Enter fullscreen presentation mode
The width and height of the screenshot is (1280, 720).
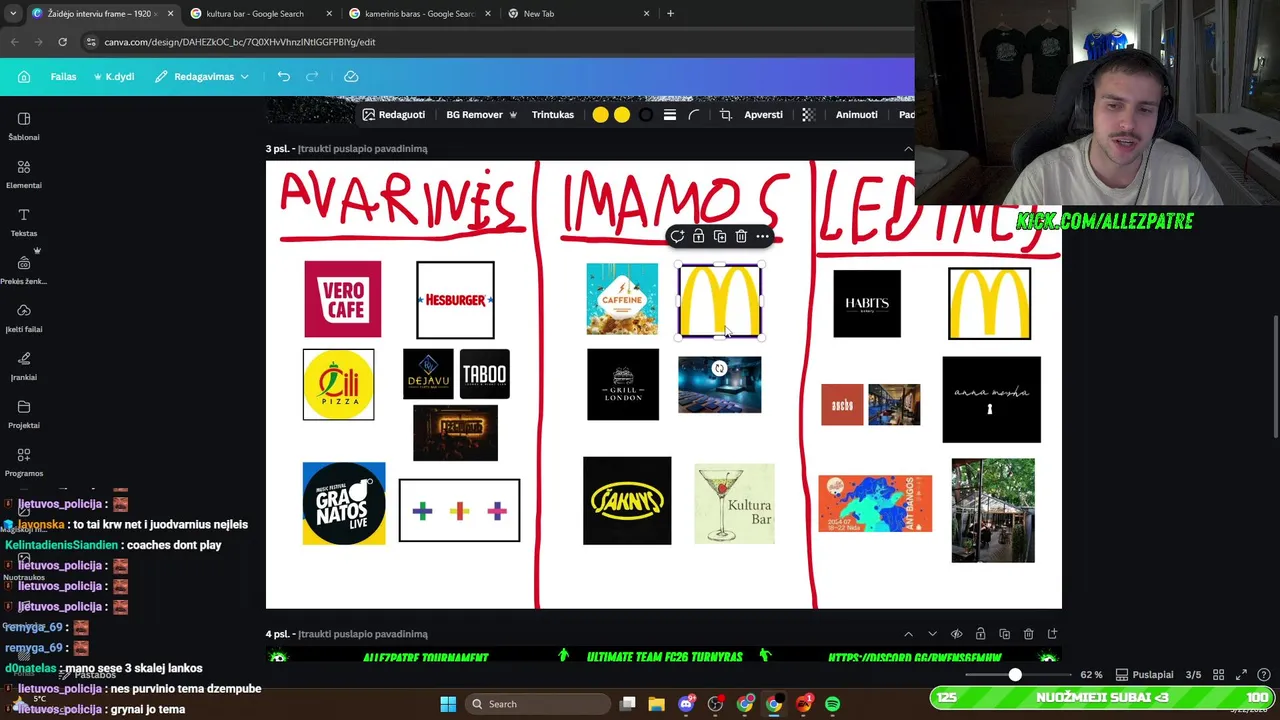(x=1241, y=675)
